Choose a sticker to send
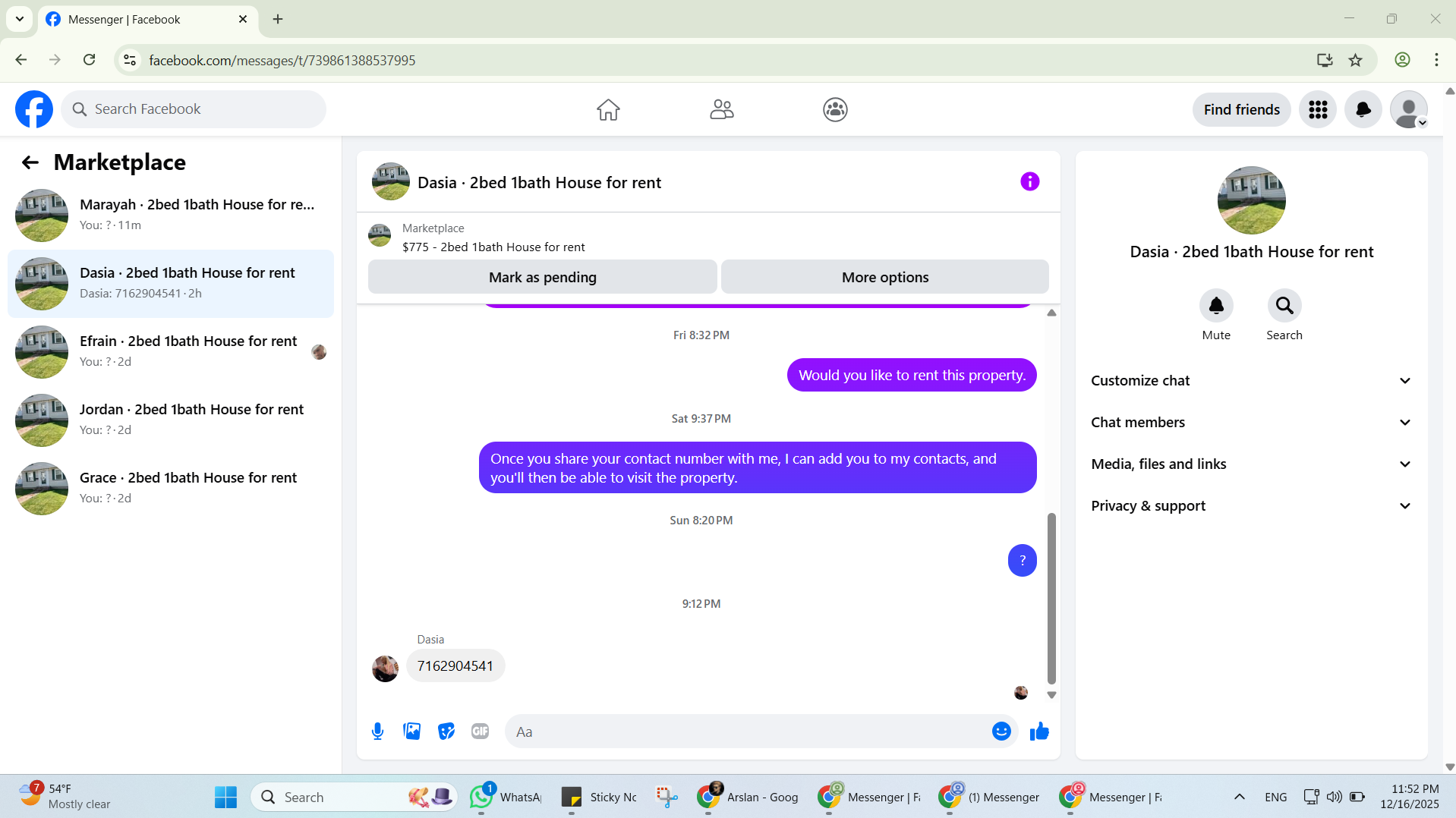This screenshot has width=1456, height=818. tap(446, 731)
